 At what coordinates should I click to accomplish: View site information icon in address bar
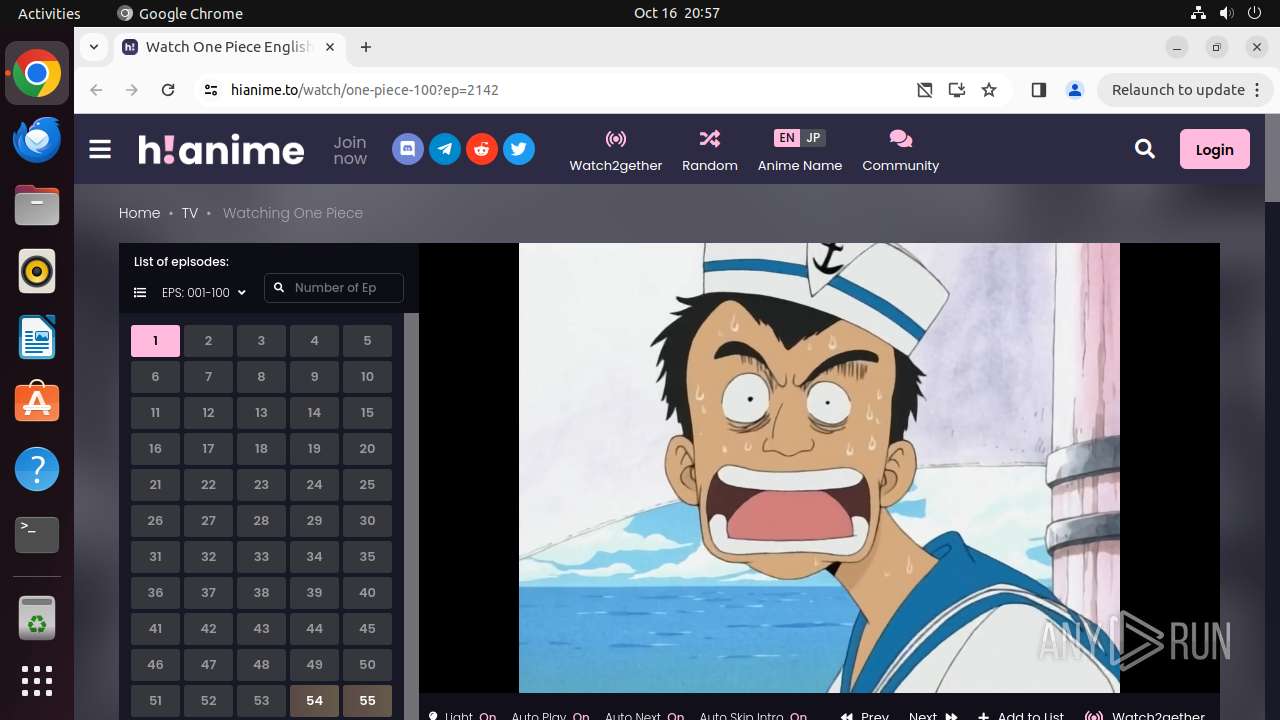click(210, 90)
